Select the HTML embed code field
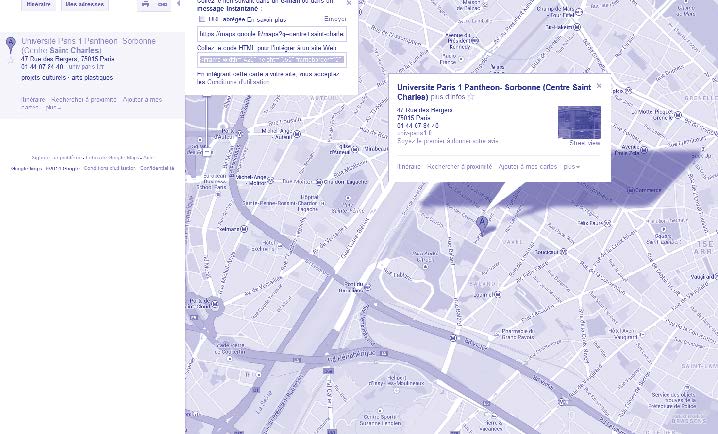The width and height of the screenshot is (718, 434). coord(272,60)
